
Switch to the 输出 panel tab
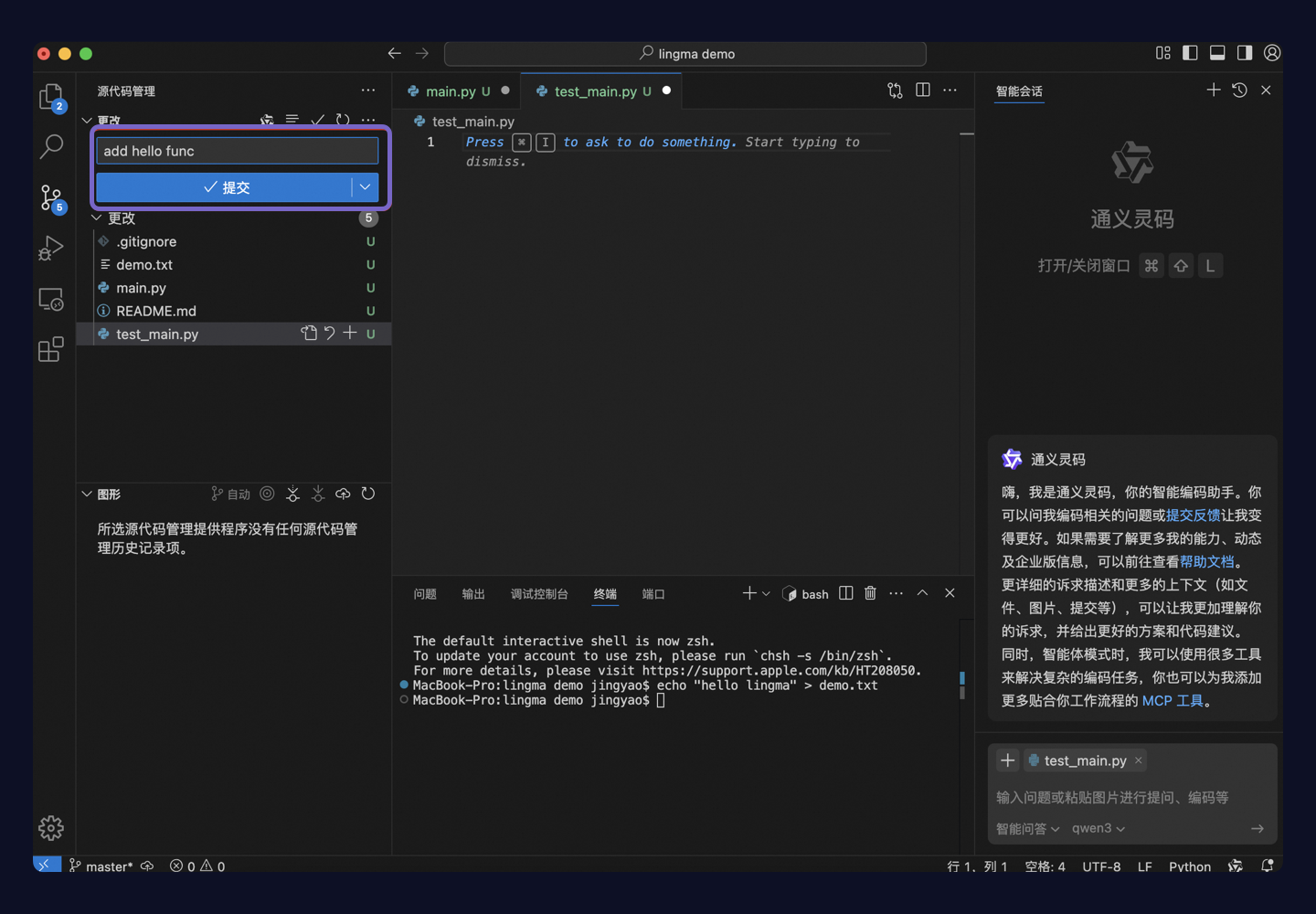click(473, 594)
